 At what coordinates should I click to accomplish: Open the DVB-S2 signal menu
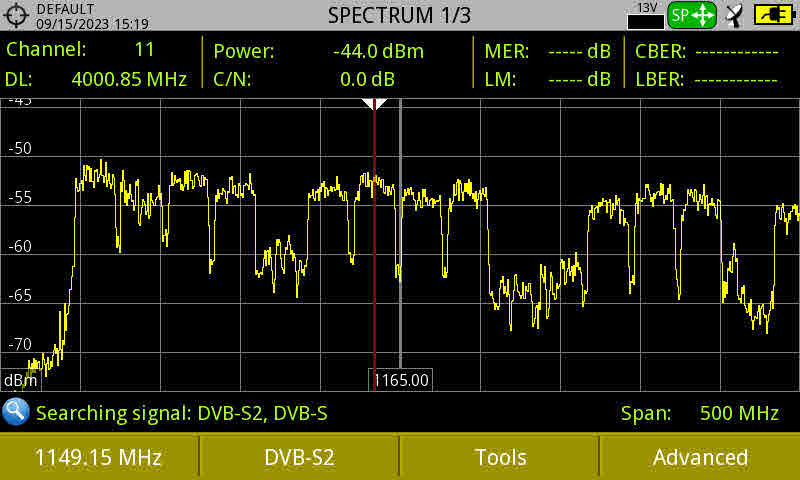pyautogui.click(x=299, y=457)
